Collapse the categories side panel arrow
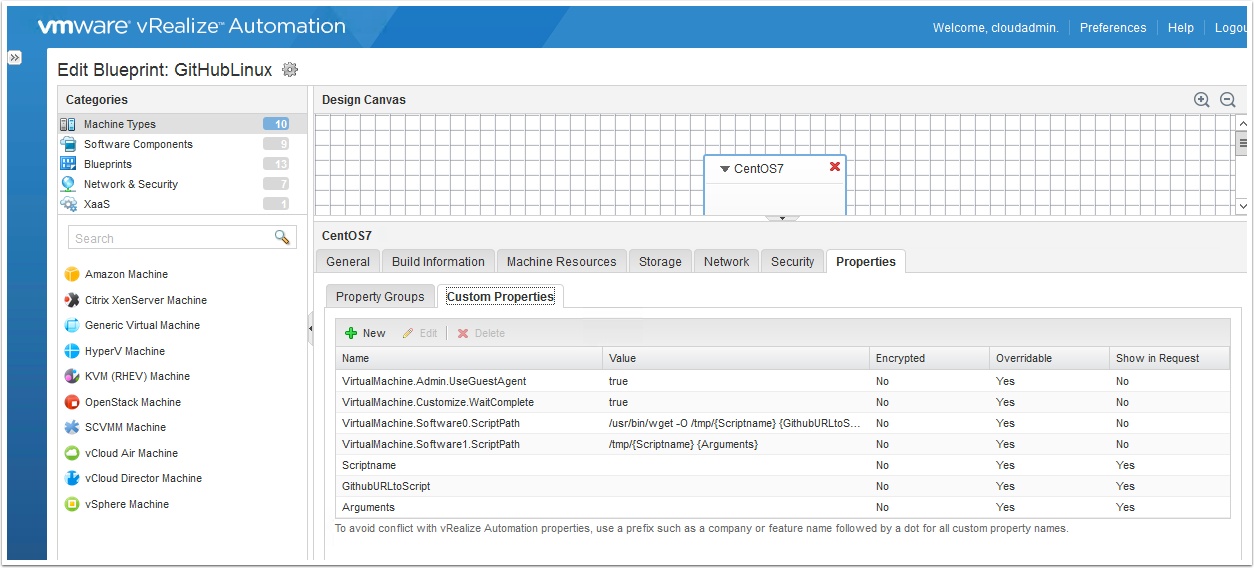The height and width of the screenshot is (568, 1254). pyautogui.click(x=310, y=328)
